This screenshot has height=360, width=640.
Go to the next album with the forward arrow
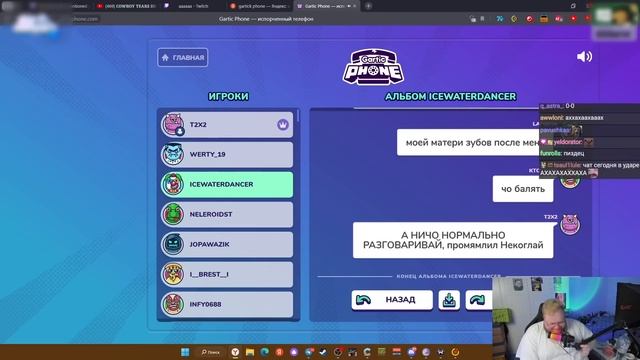pos(477,300)
